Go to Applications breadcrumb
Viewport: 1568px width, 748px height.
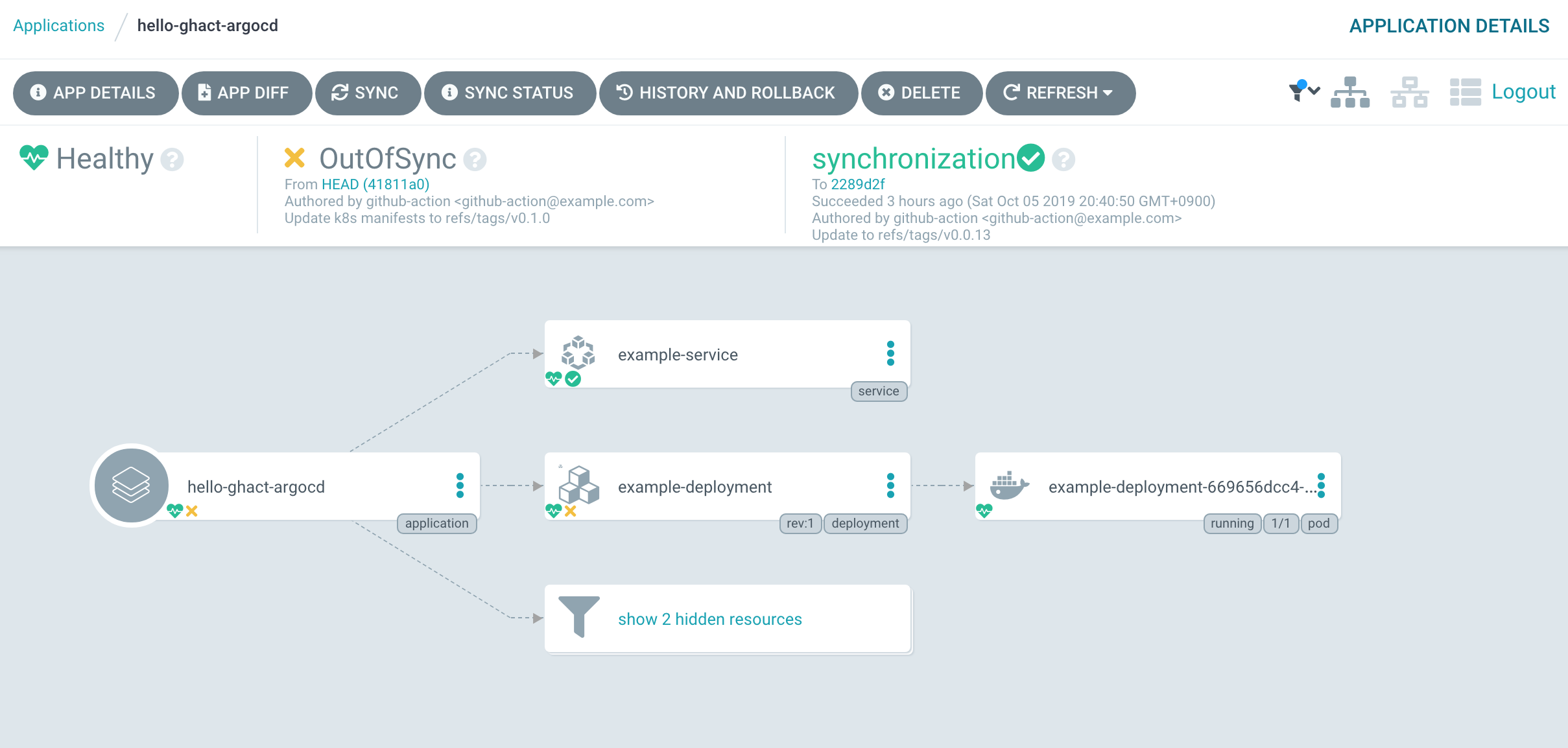tap(58, 26)
